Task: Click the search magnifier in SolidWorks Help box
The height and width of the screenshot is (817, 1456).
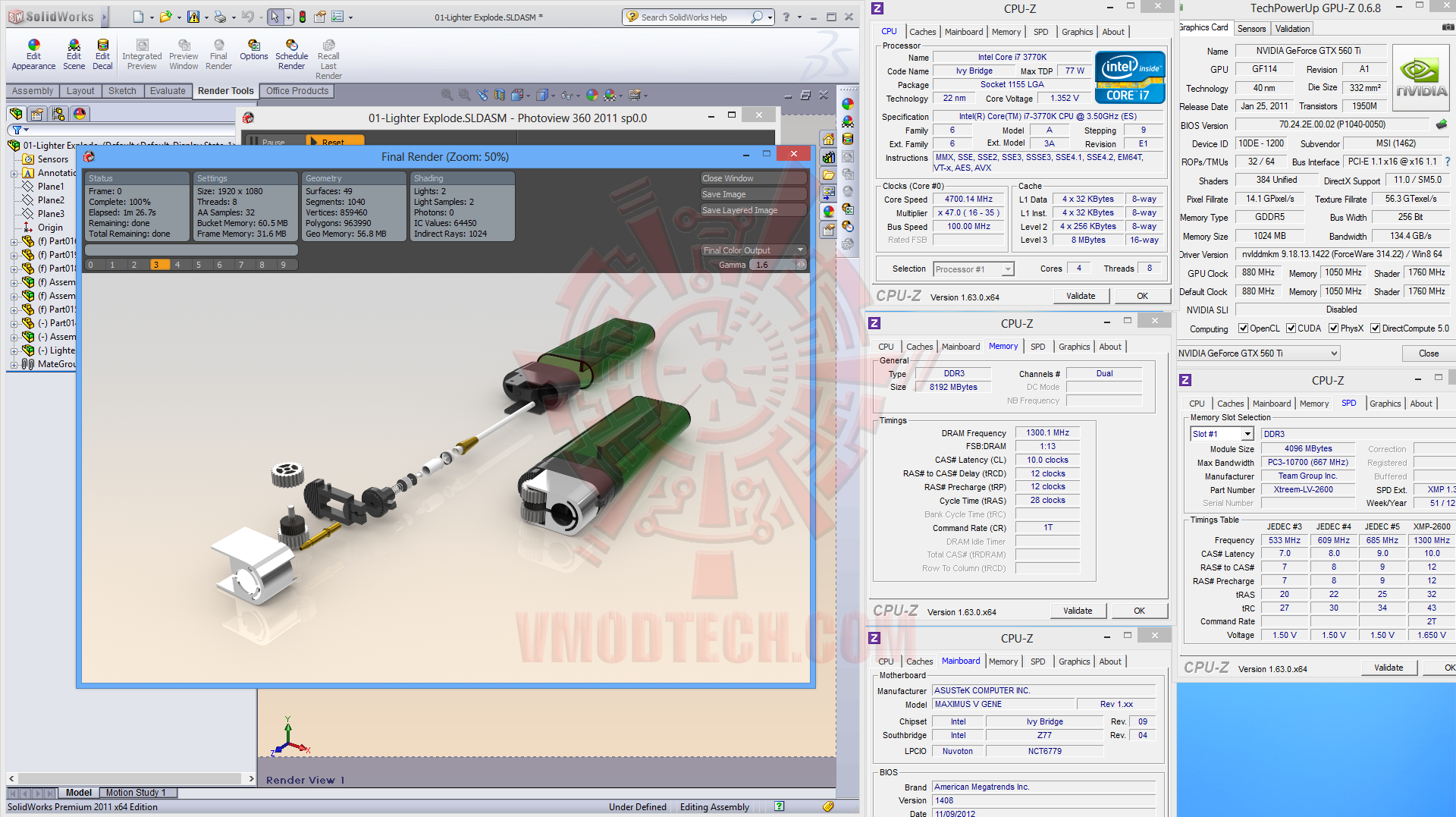Action: [x=757, y=17]
